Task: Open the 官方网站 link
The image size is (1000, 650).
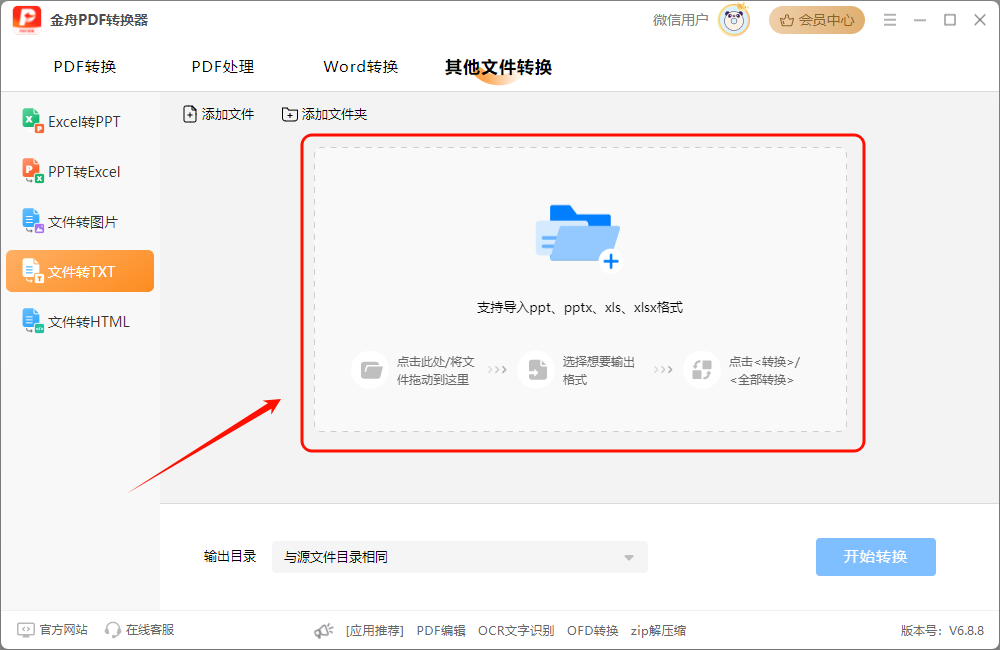Action: pos(52,630)
